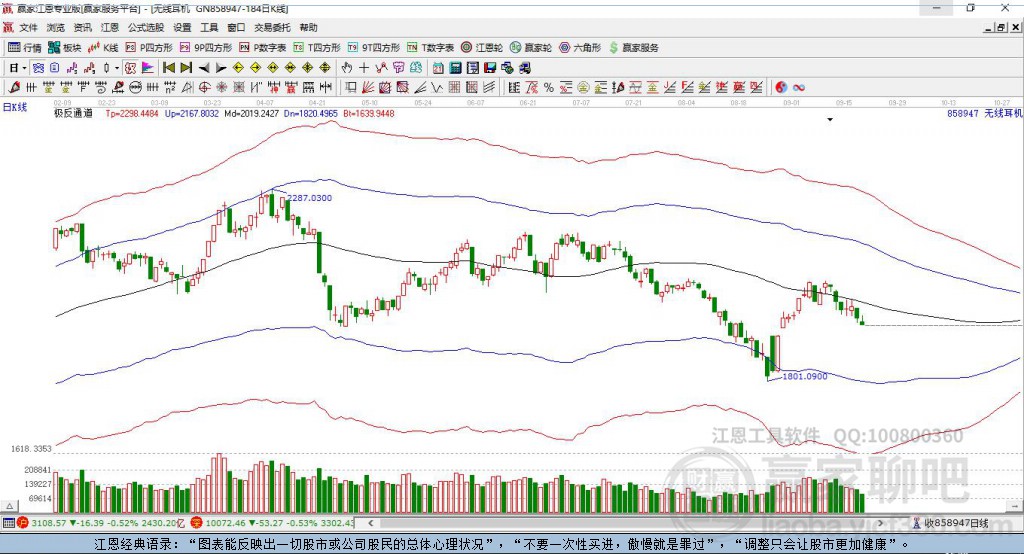Click the 收858947日线 status entry
The width and height of the screenshot is (1024, 554).
(951, 523)
